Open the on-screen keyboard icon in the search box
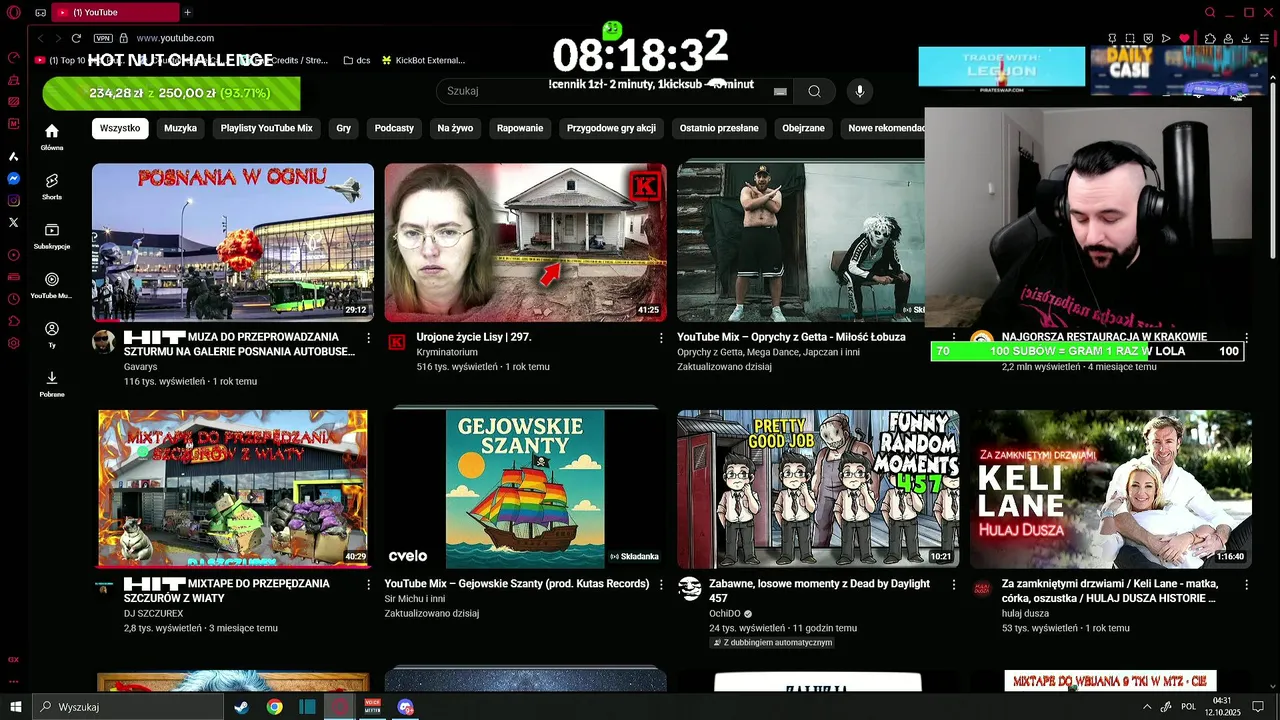The height and width of the screenshot is (720, 1280). [x=780, y=91]
